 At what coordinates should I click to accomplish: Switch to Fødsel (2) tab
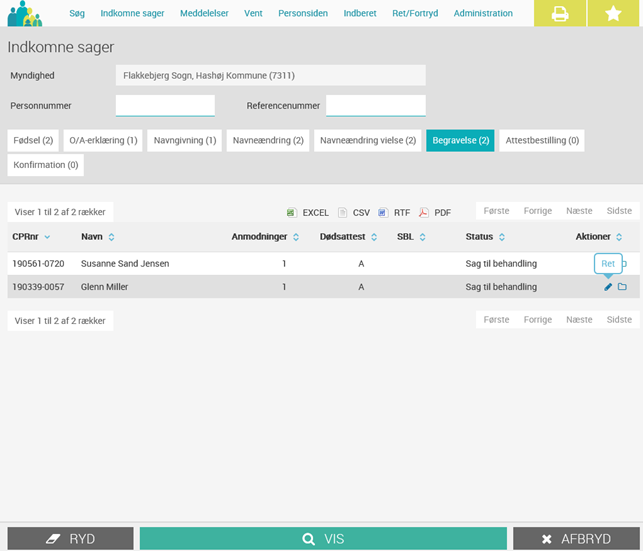33,141
